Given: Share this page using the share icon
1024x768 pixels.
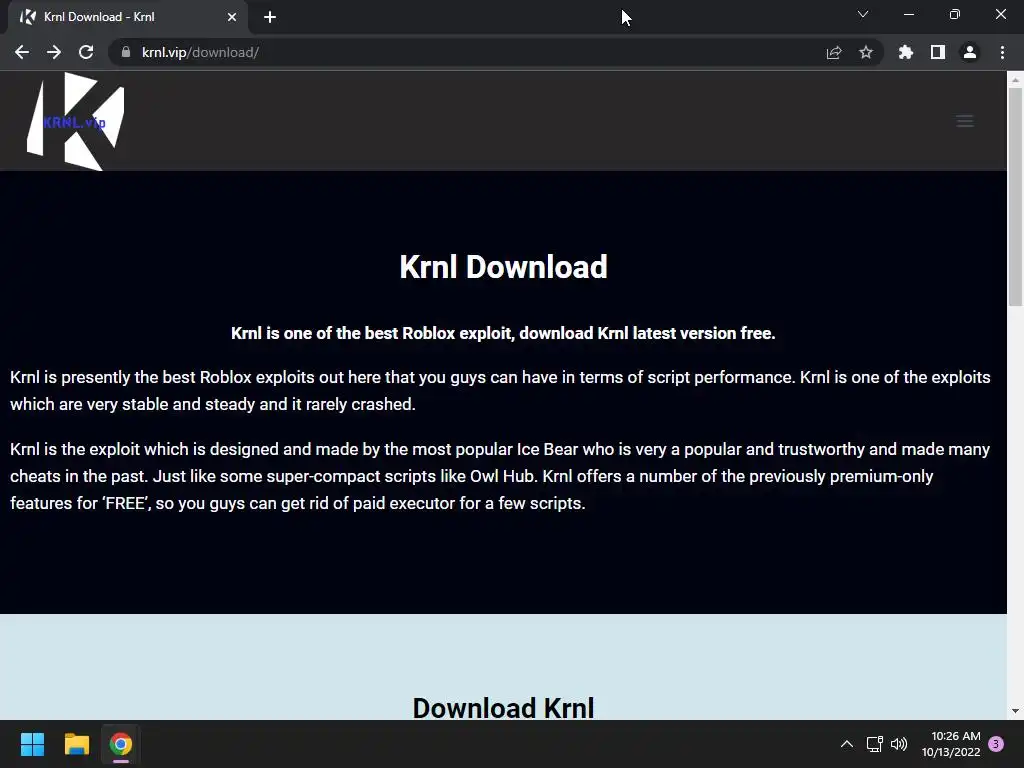Looking at the screenshot, I should point(834,52).
